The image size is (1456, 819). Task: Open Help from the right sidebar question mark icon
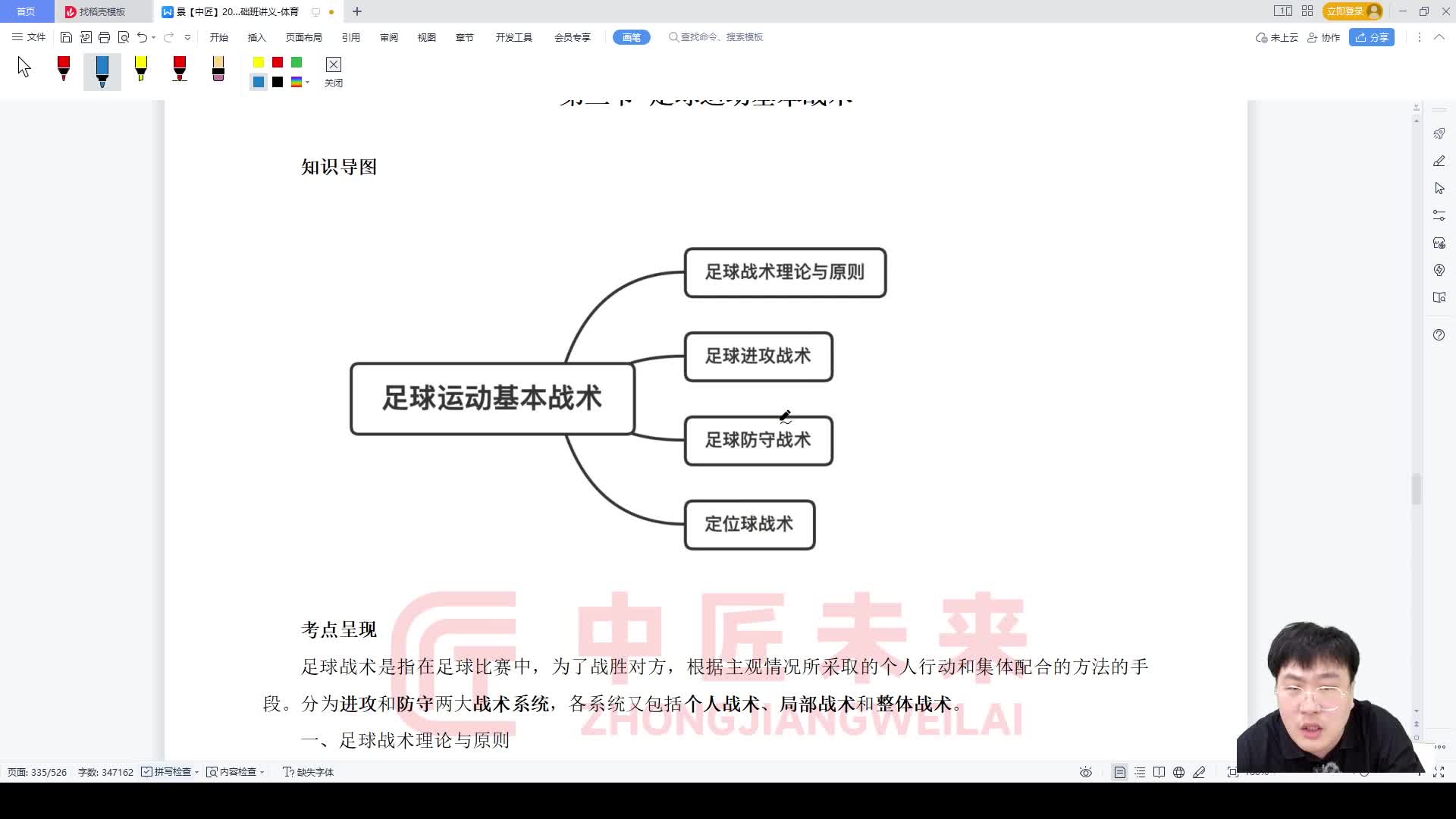point(1439,334)
